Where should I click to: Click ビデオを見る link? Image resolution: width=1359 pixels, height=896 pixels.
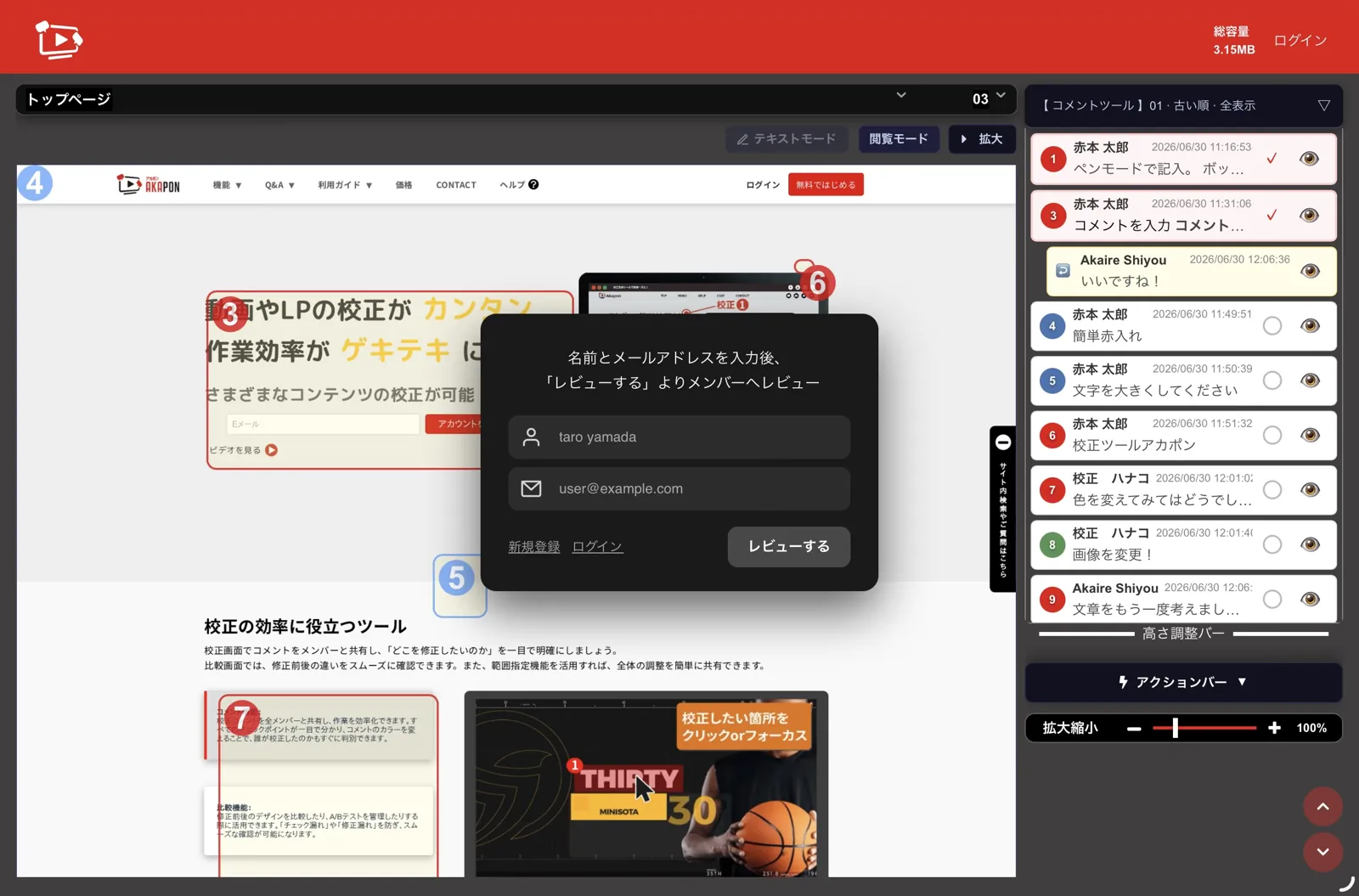235,450
